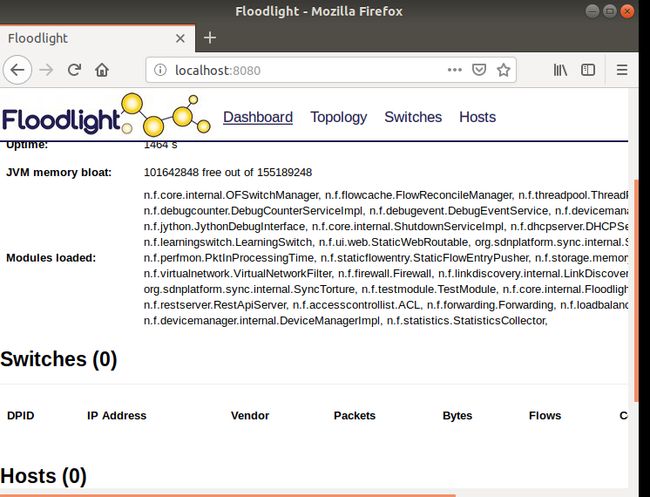Click the horizontal scrollbar at bottom

coord(228,495)
